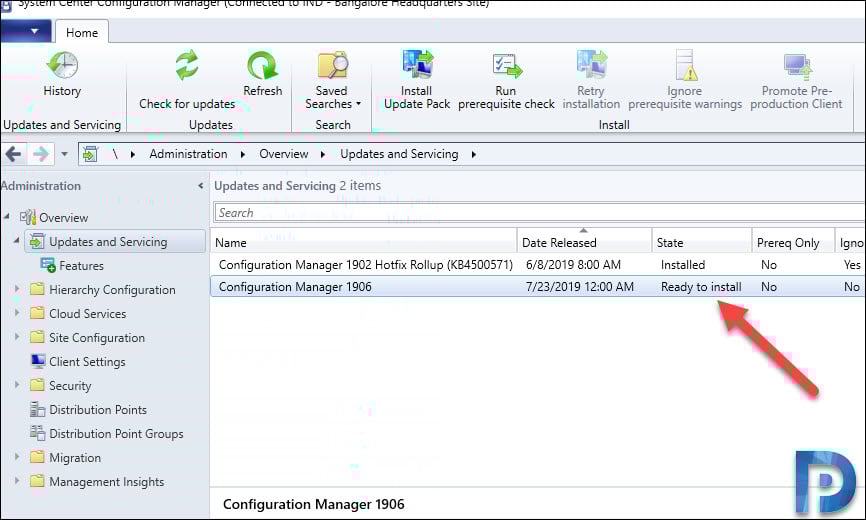Click the Features node icon
Image resolution: width=866 pixels, height=520 pixels.
(x=48, y=265)
